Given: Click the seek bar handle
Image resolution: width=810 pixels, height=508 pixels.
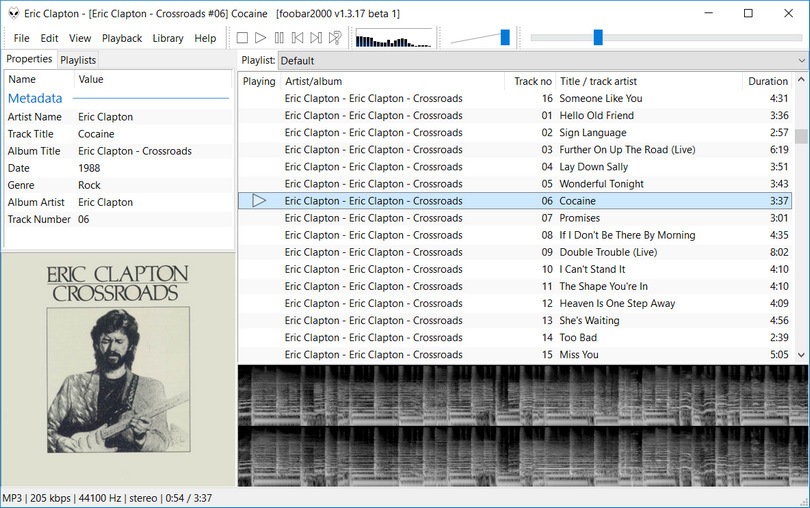Looking at the screenshot, I should click(598, 37).
